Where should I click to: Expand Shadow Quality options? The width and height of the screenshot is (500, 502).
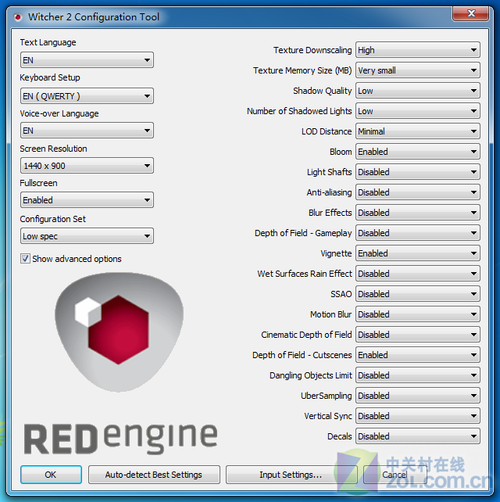tap(418, 91)
